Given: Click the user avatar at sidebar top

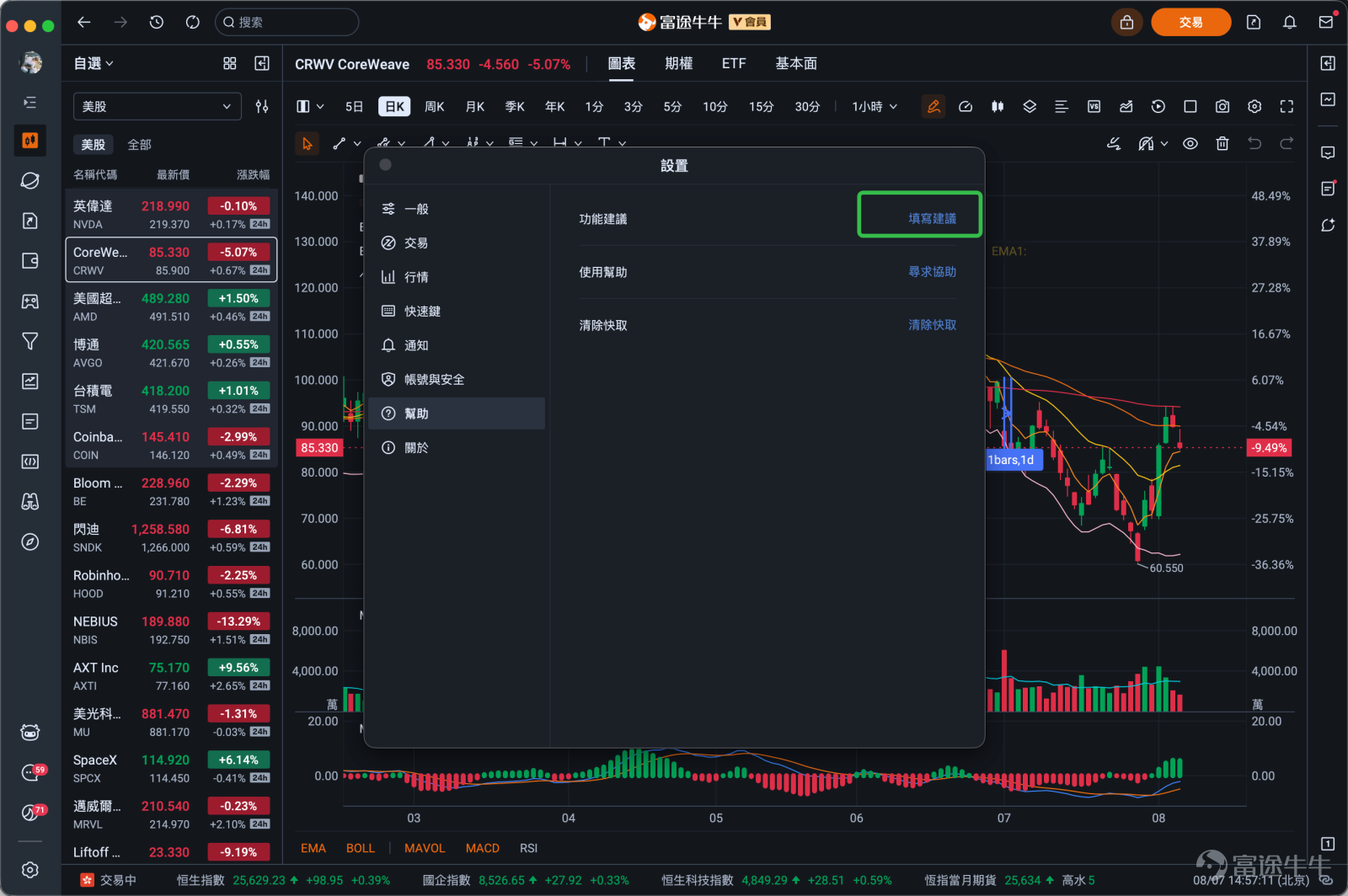Looking at the screenshot, I should (31, 61).
